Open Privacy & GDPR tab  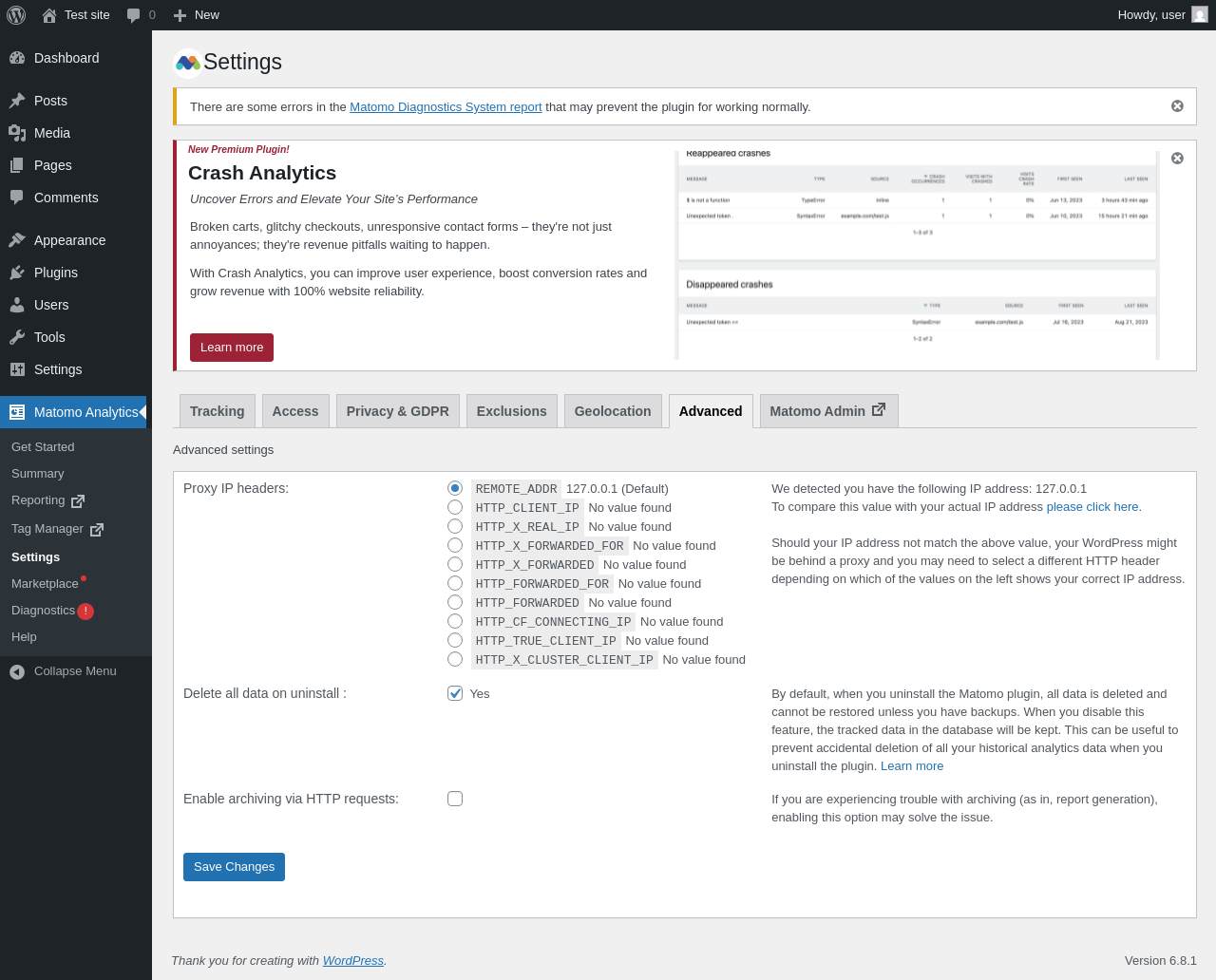[398, 411]
